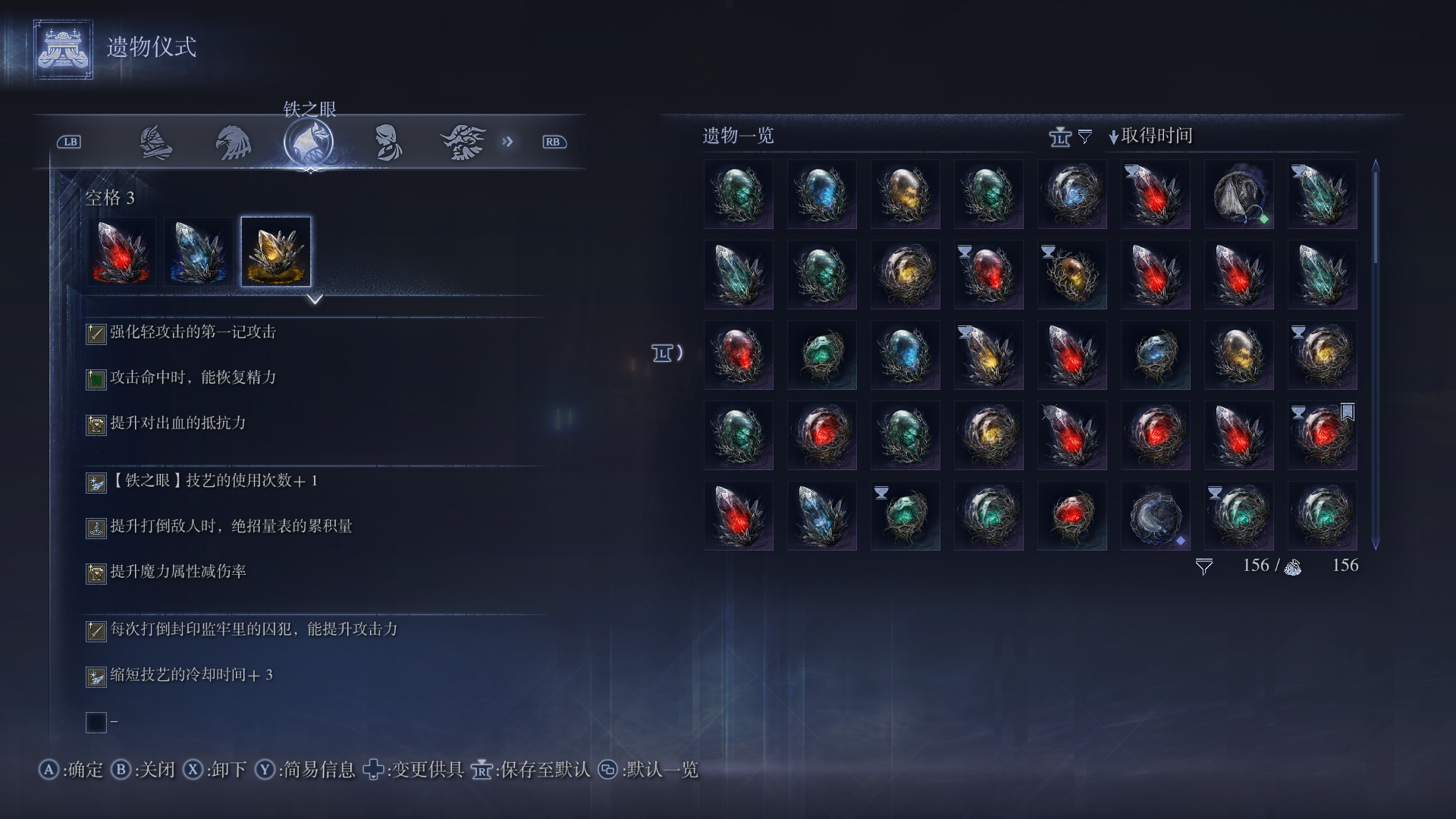Select the red relic in the first slot
Screen dimensions: 1456x819
121,252
